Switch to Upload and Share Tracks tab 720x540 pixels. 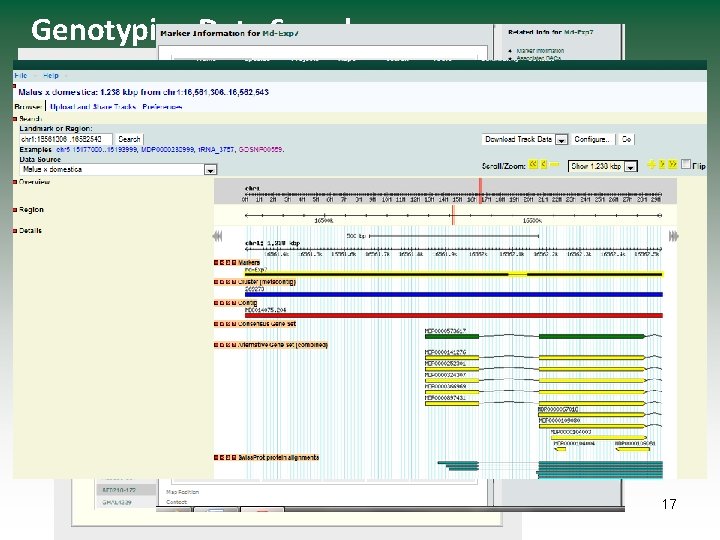(93, 107)
